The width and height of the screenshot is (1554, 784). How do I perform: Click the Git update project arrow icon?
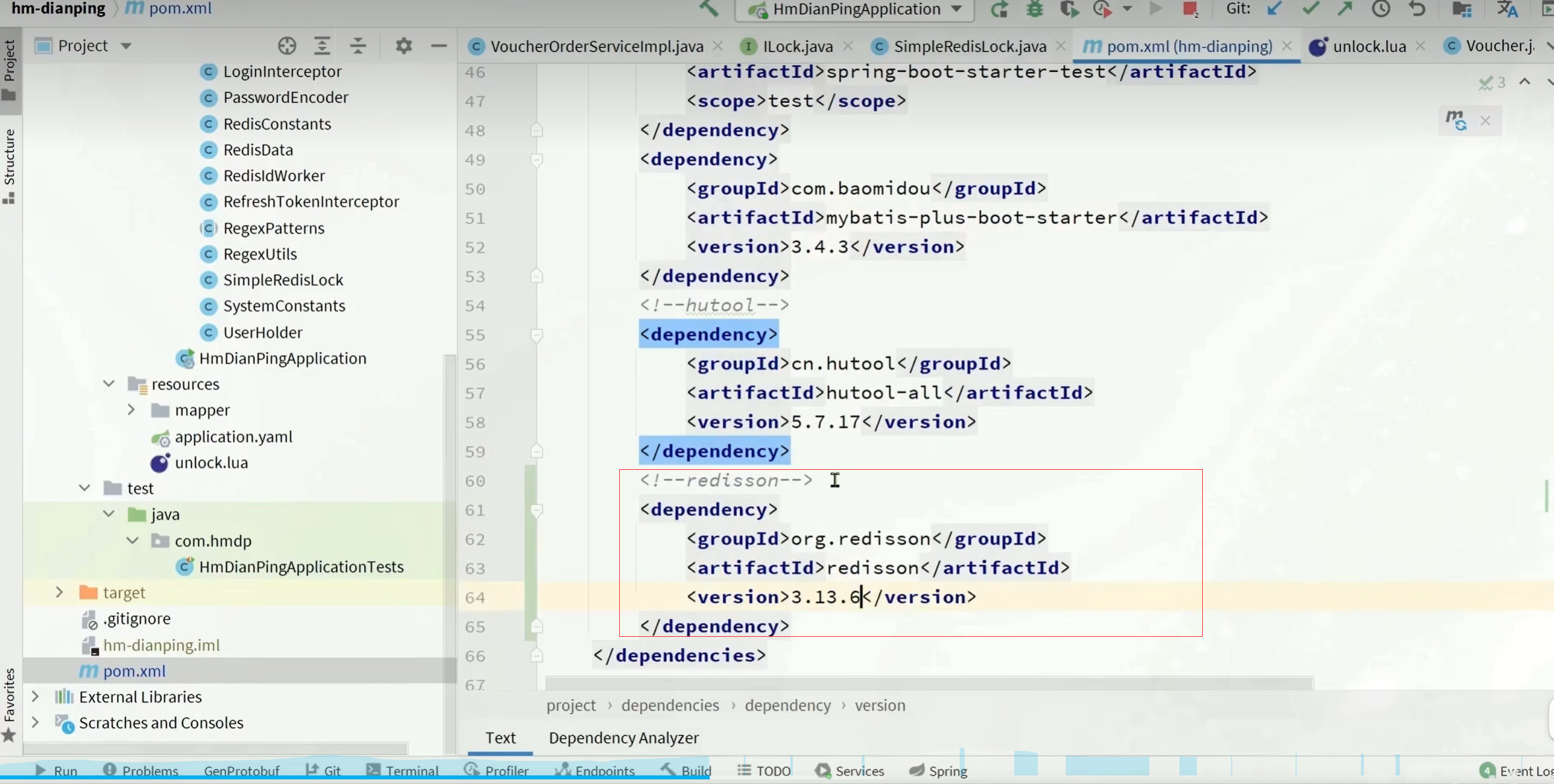1274,9
